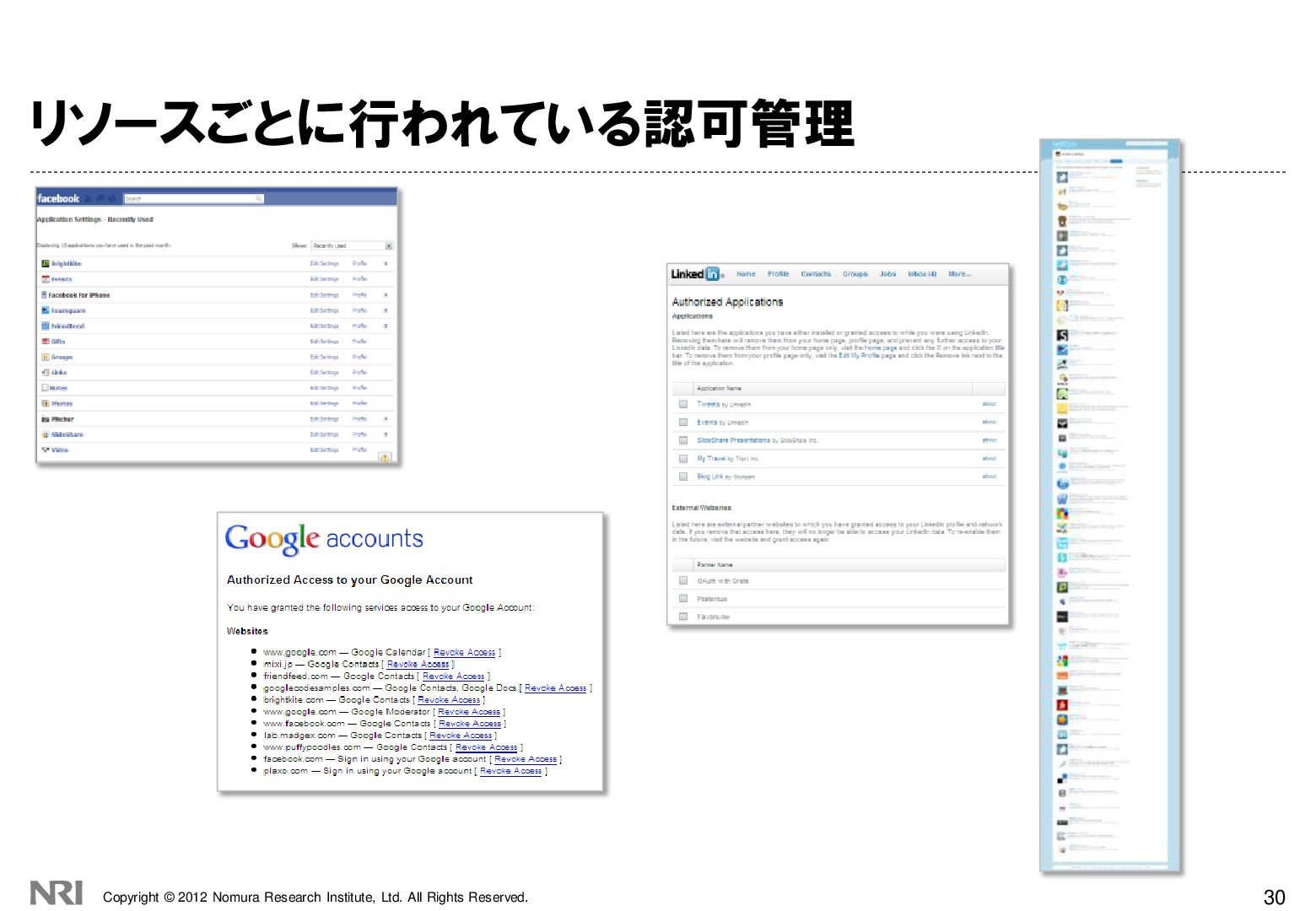Image resolution: width=1316 pixels, height=911 pixels.
Task: Open LinkedIn Inbox (4) tab
Action: coord(922,274)
